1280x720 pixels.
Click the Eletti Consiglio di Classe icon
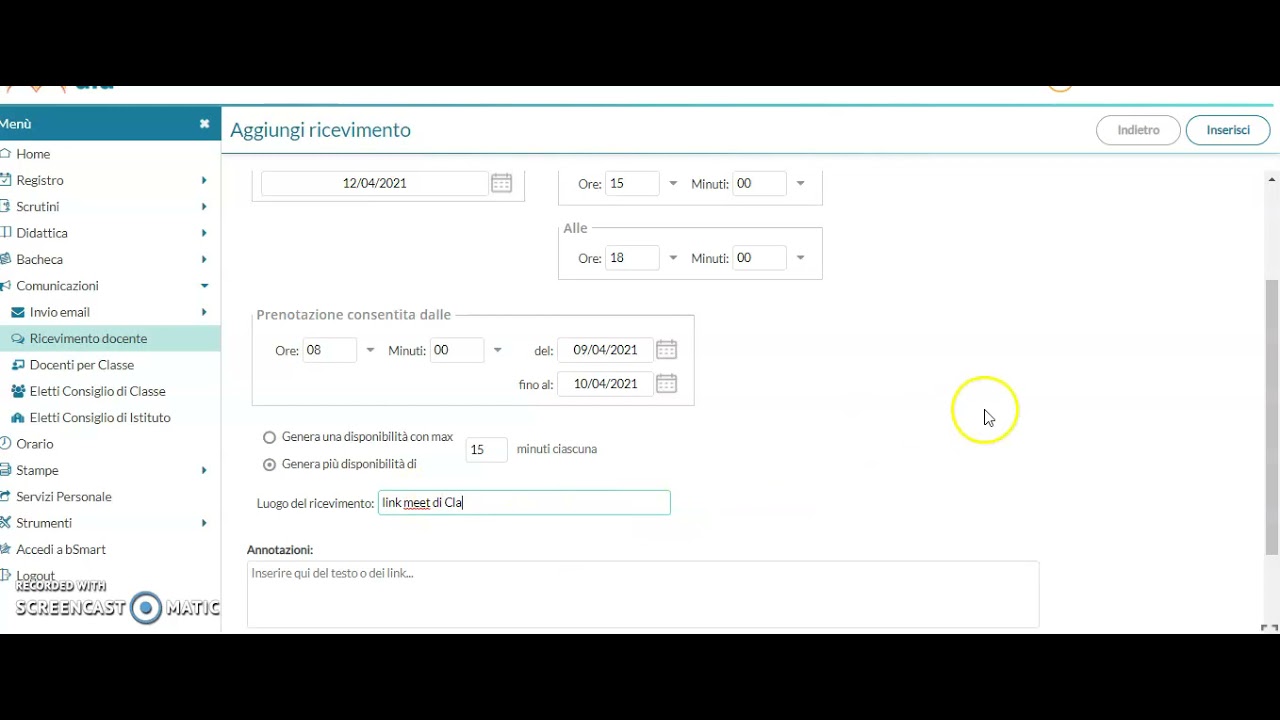pos(18,391)
